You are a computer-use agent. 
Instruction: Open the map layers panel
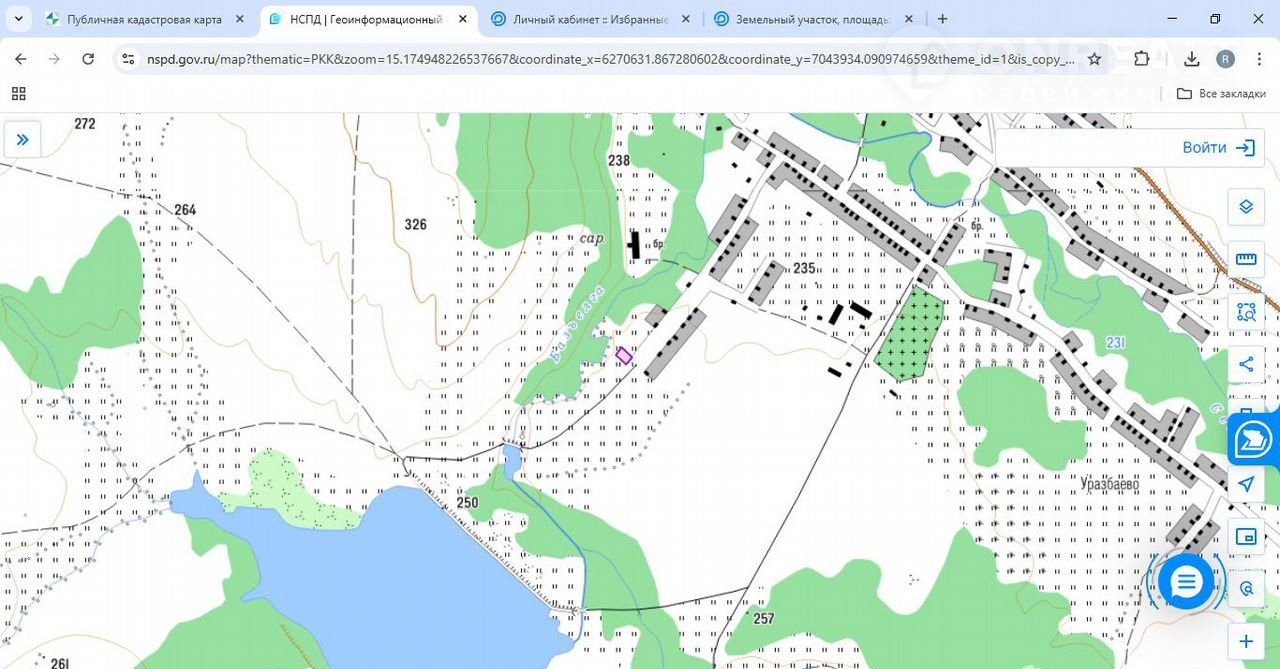coord(1245,207)
